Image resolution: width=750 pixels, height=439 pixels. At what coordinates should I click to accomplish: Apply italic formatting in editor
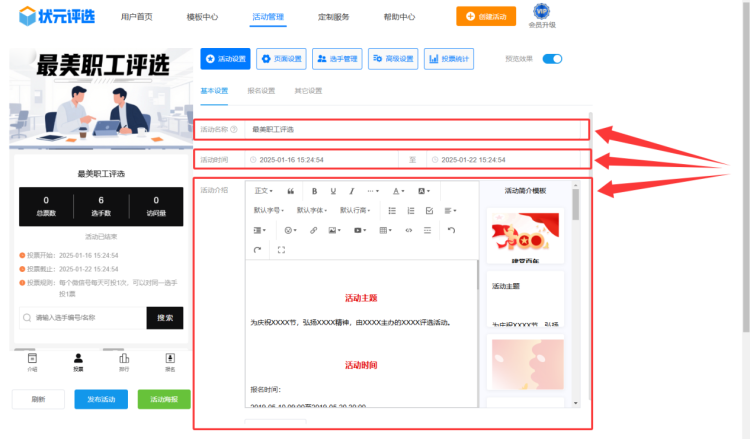(351, 190)
